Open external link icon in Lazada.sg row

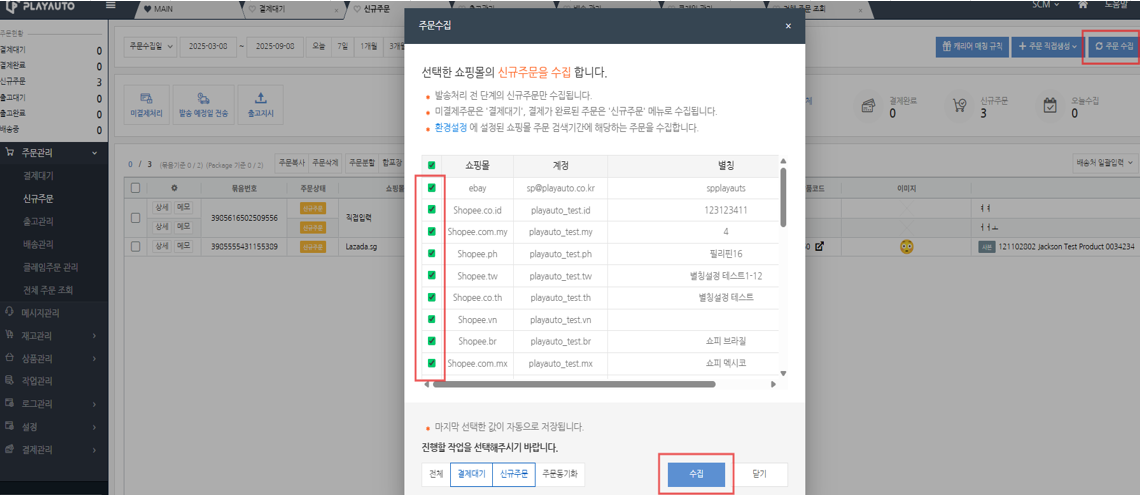tap(820, 246)
